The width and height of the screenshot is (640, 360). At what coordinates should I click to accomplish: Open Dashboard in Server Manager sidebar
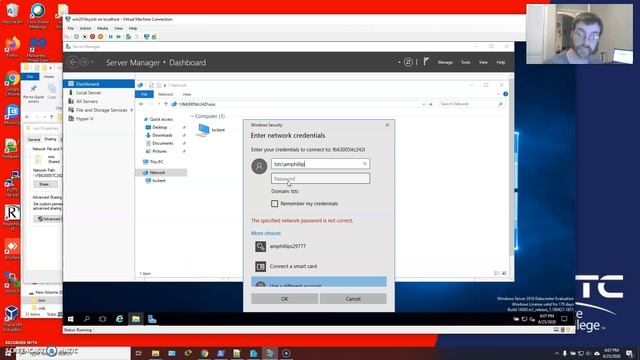click(x=99, y=84)
